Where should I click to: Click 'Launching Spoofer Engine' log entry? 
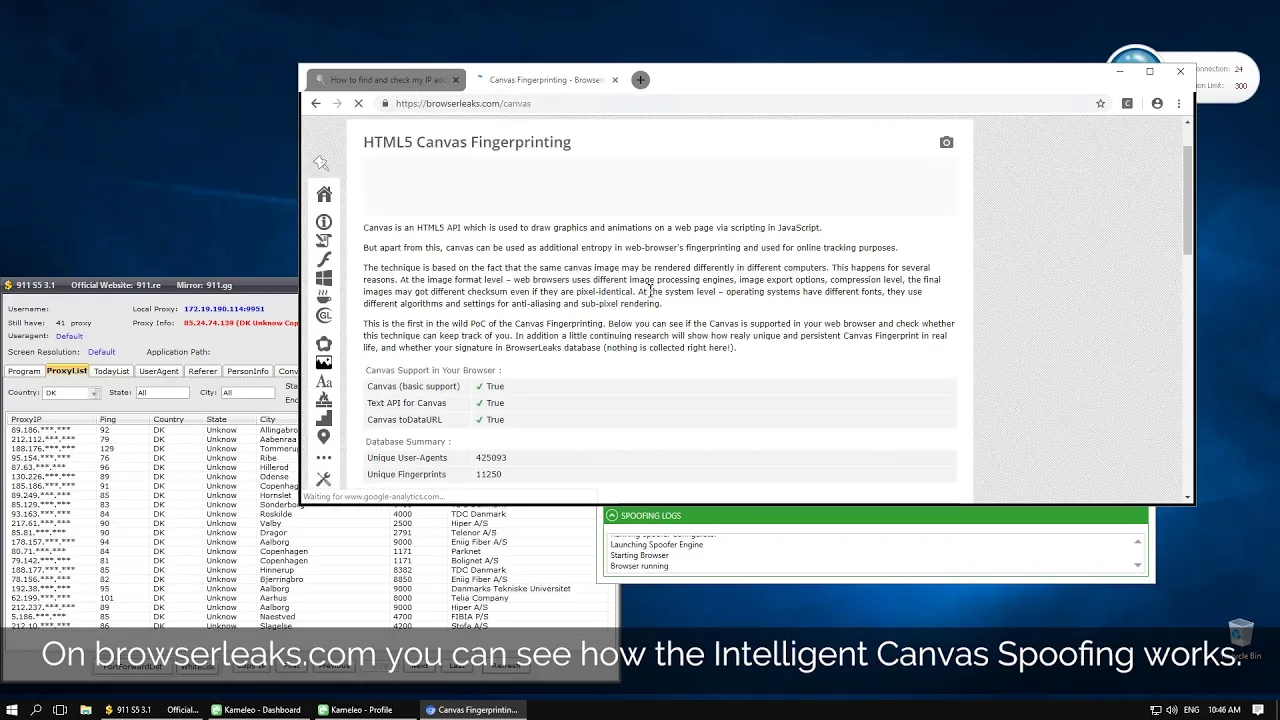pos(657,545)
